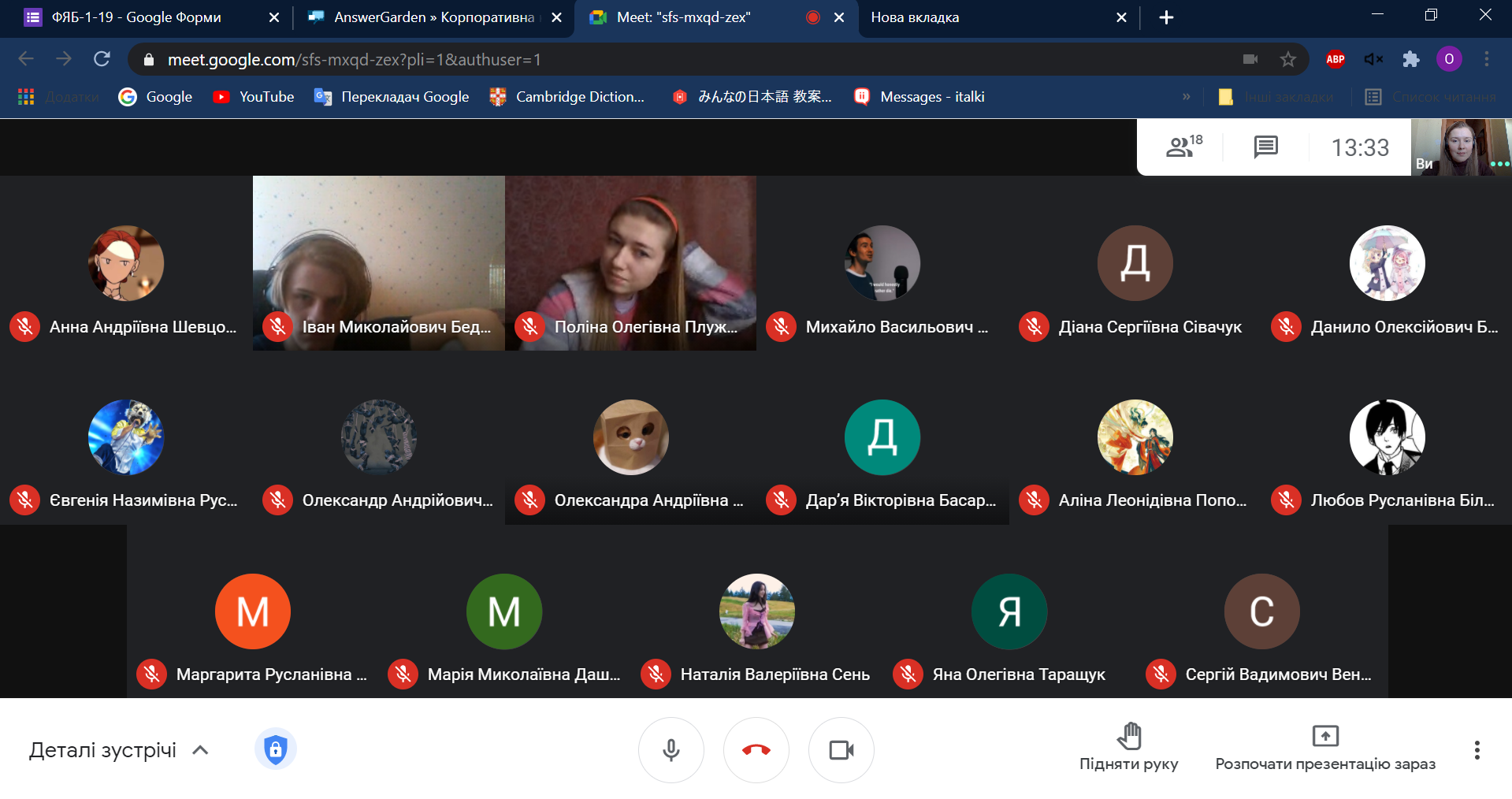Open the participants list showing 18 people
Image resolution: width=1512 pixels, height=799 pixels.
click(x=1183, y=147)
